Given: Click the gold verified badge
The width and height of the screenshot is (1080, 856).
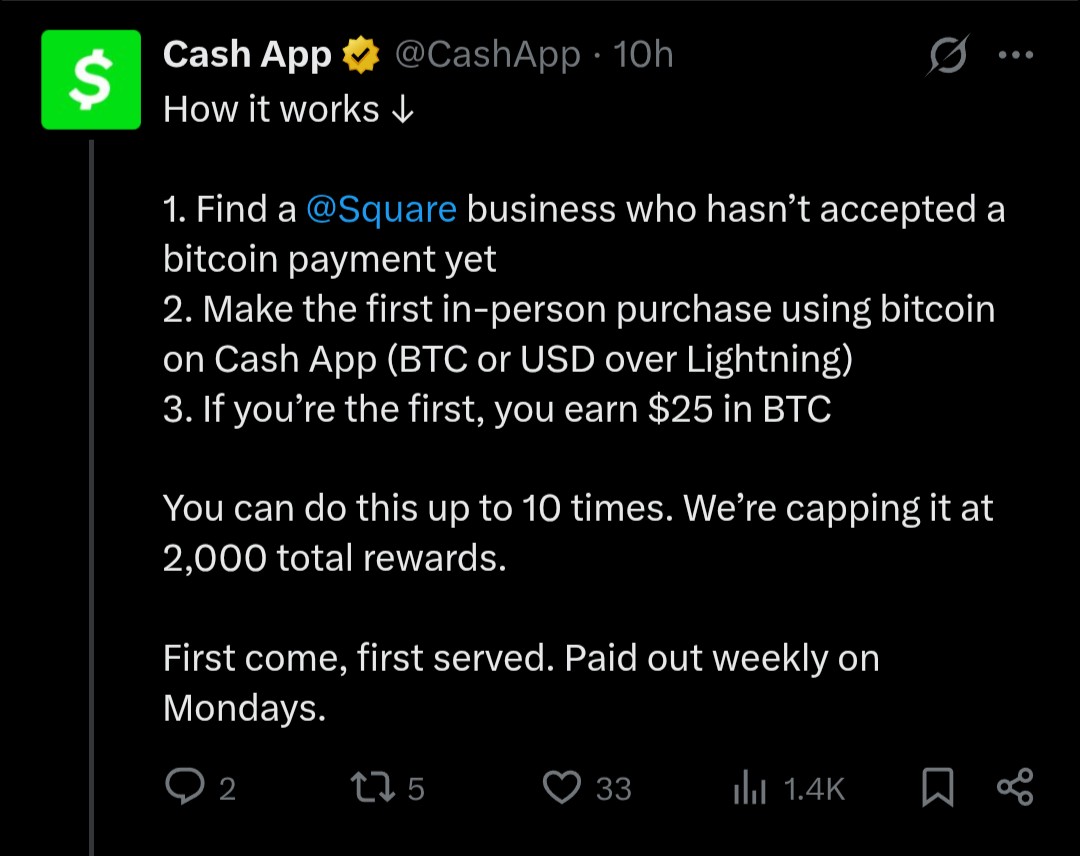Looking at the screenshot, I should pyautogui.click(x=361, y=56).
